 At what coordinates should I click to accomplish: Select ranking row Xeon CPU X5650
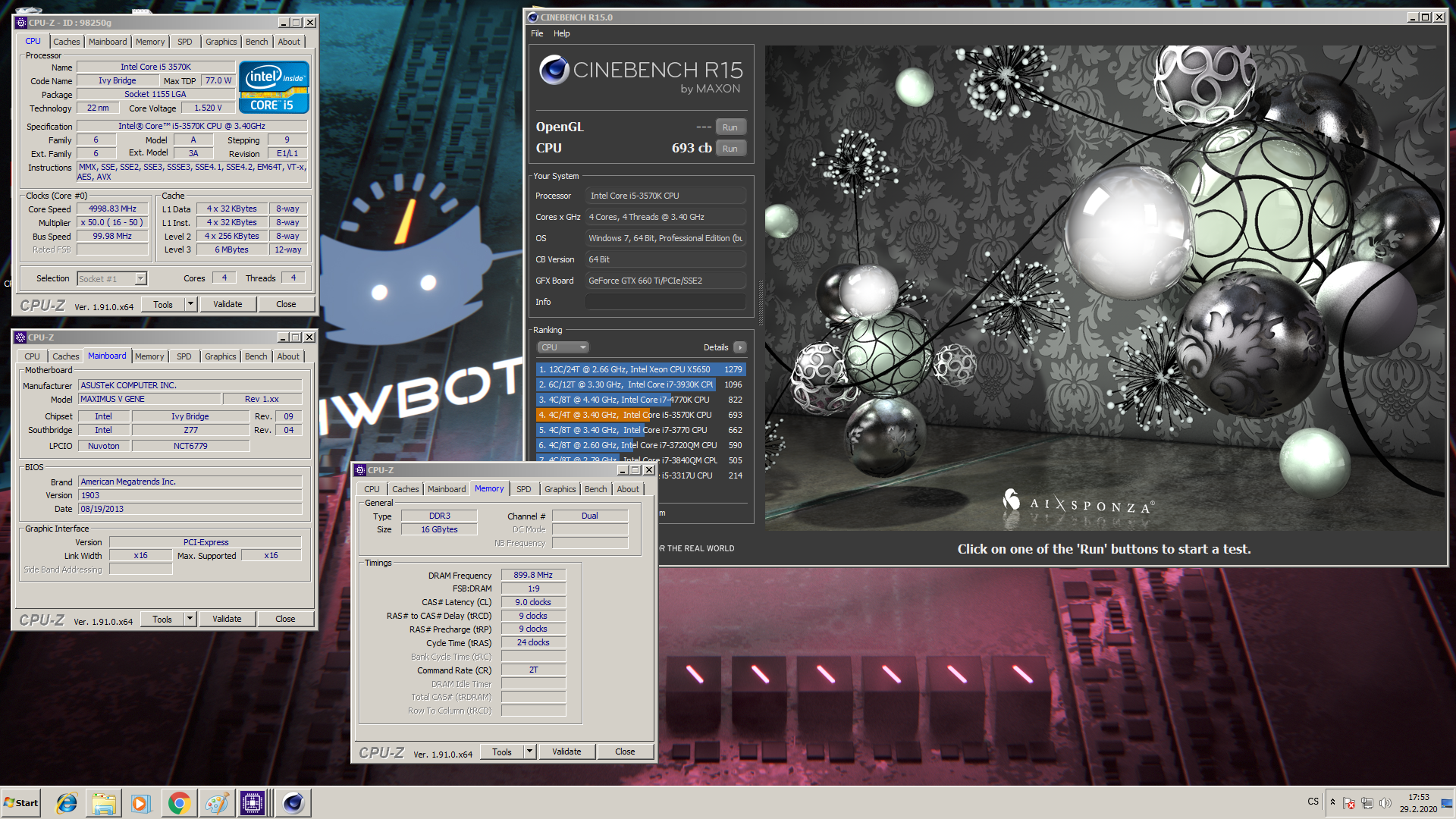(641, 369)
